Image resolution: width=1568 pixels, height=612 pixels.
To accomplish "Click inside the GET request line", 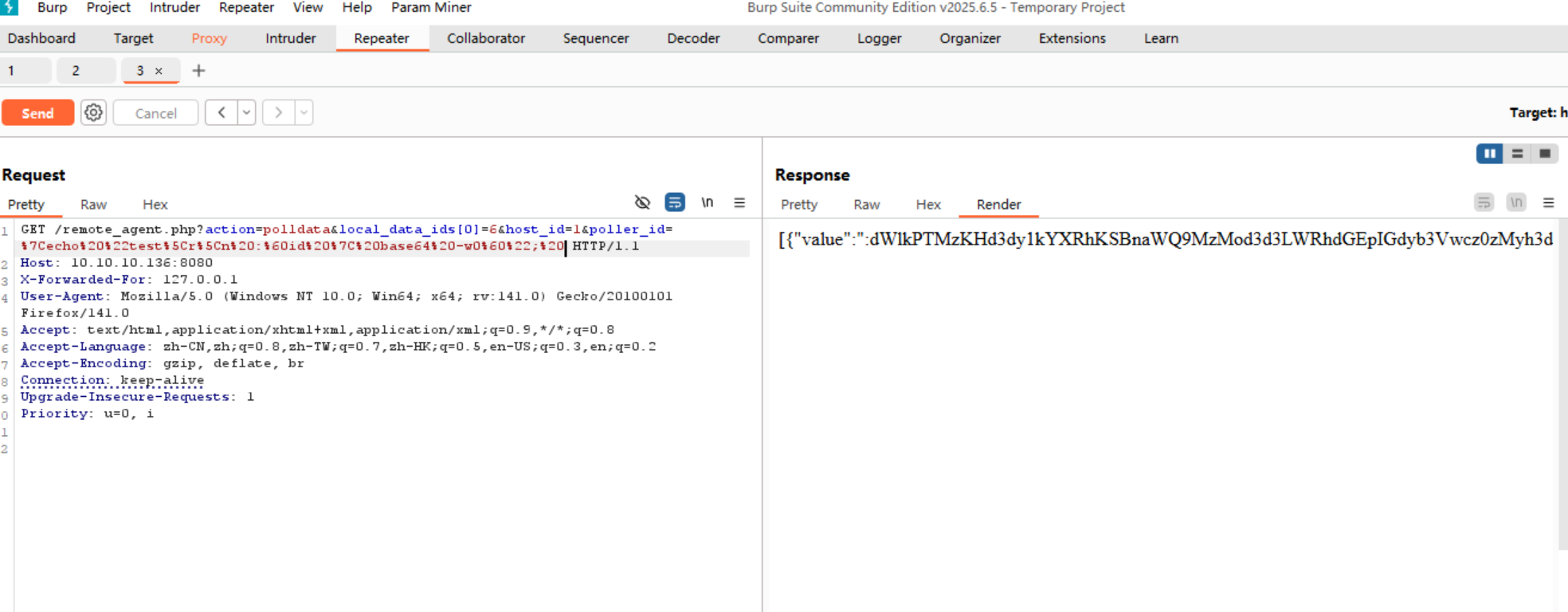I will click(x=347, y=237).
